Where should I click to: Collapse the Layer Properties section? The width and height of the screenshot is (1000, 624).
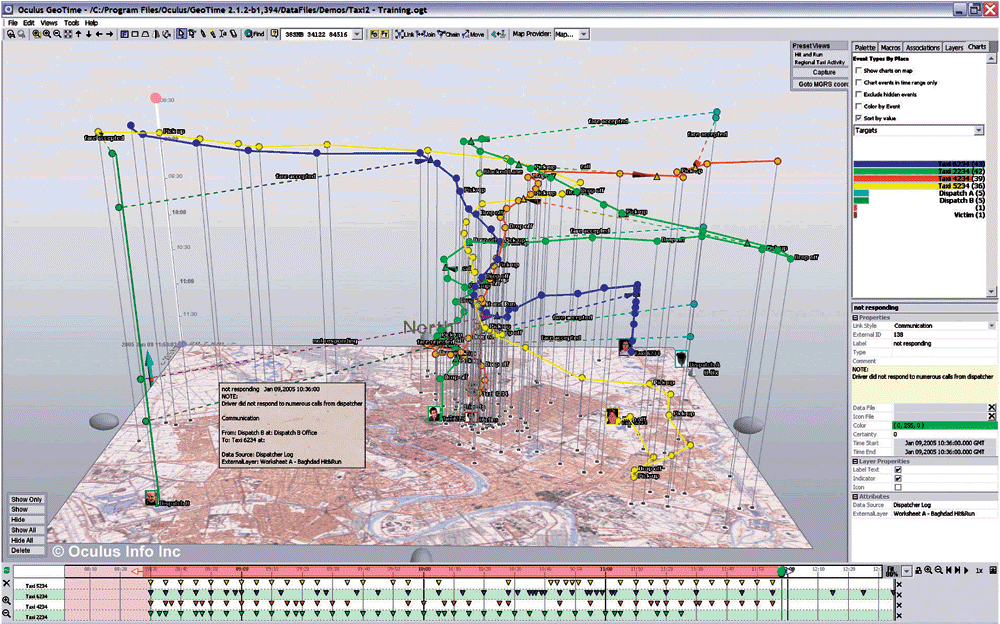tap(855, 461)
